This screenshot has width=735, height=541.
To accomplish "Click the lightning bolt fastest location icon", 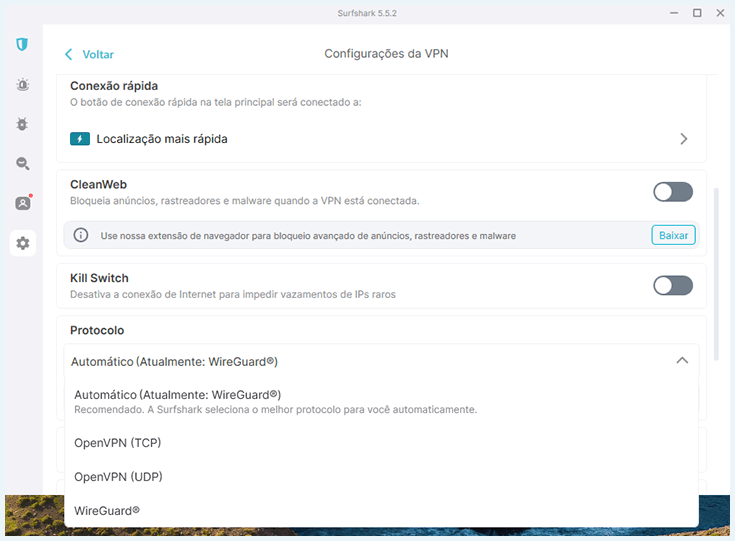I will [x=80, y=139].
